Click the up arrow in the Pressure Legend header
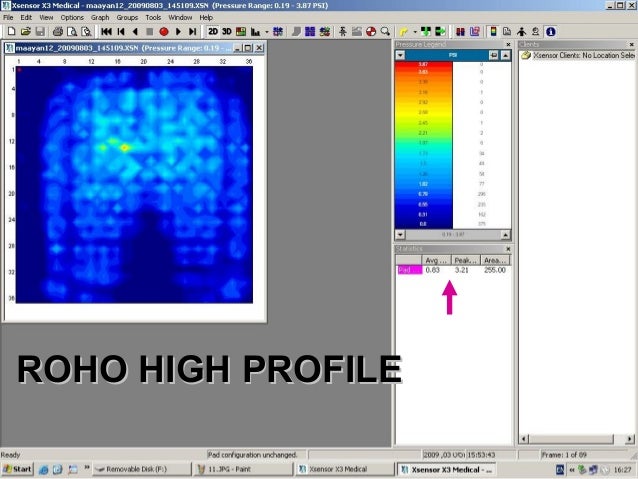This screenshot has width=638, height=479. [x=505, y=55]
